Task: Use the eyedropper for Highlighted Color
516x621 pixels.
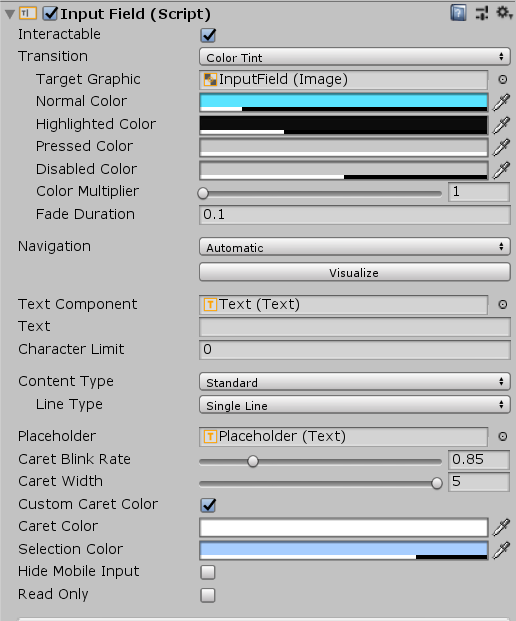Action: tap(501, 125)
